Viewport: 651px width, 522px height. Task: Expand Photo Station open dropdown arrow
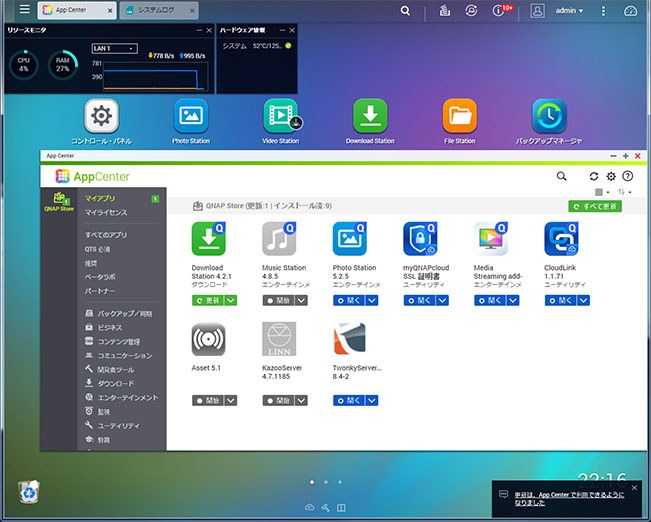[372, 300]
